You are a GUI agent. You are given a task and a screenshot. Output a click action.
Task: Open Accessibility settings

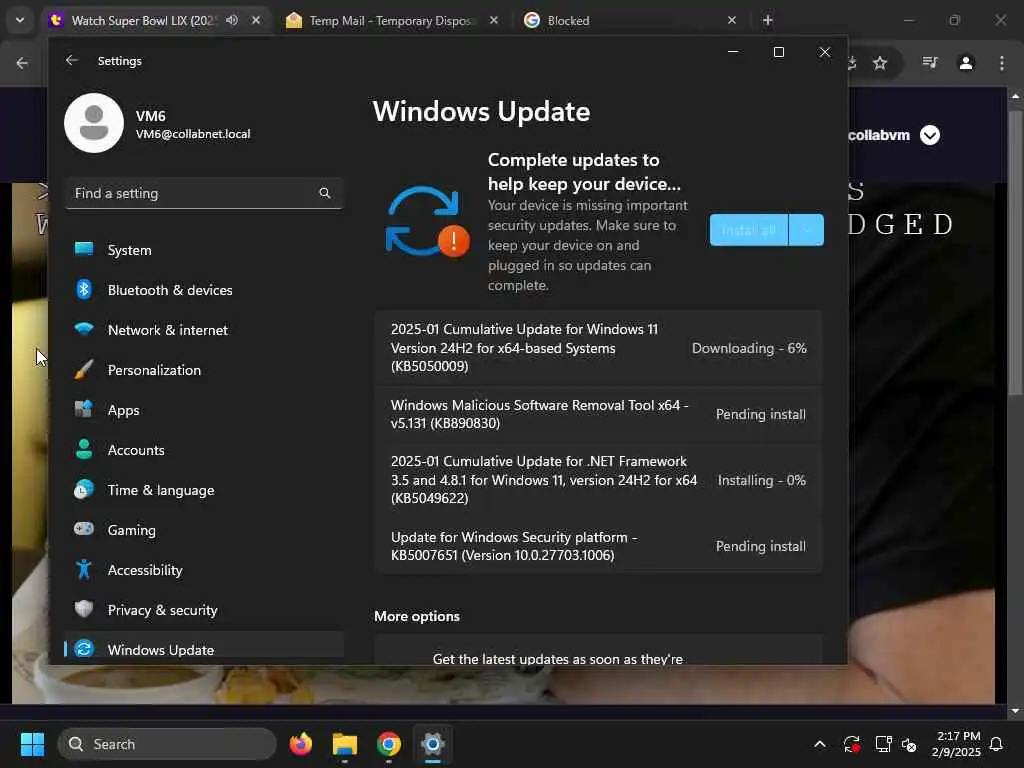click(204, 570)
